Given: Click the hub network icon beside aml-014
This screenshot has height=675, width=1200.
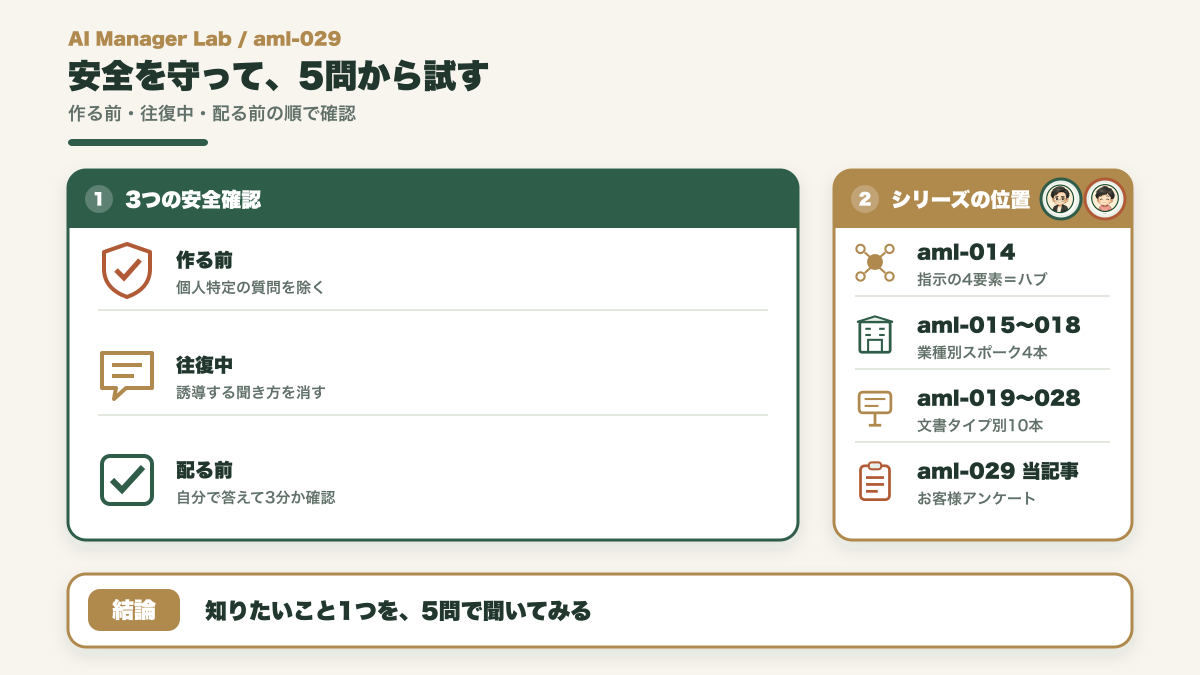Looking at the screenshot, I should point(875,262).
